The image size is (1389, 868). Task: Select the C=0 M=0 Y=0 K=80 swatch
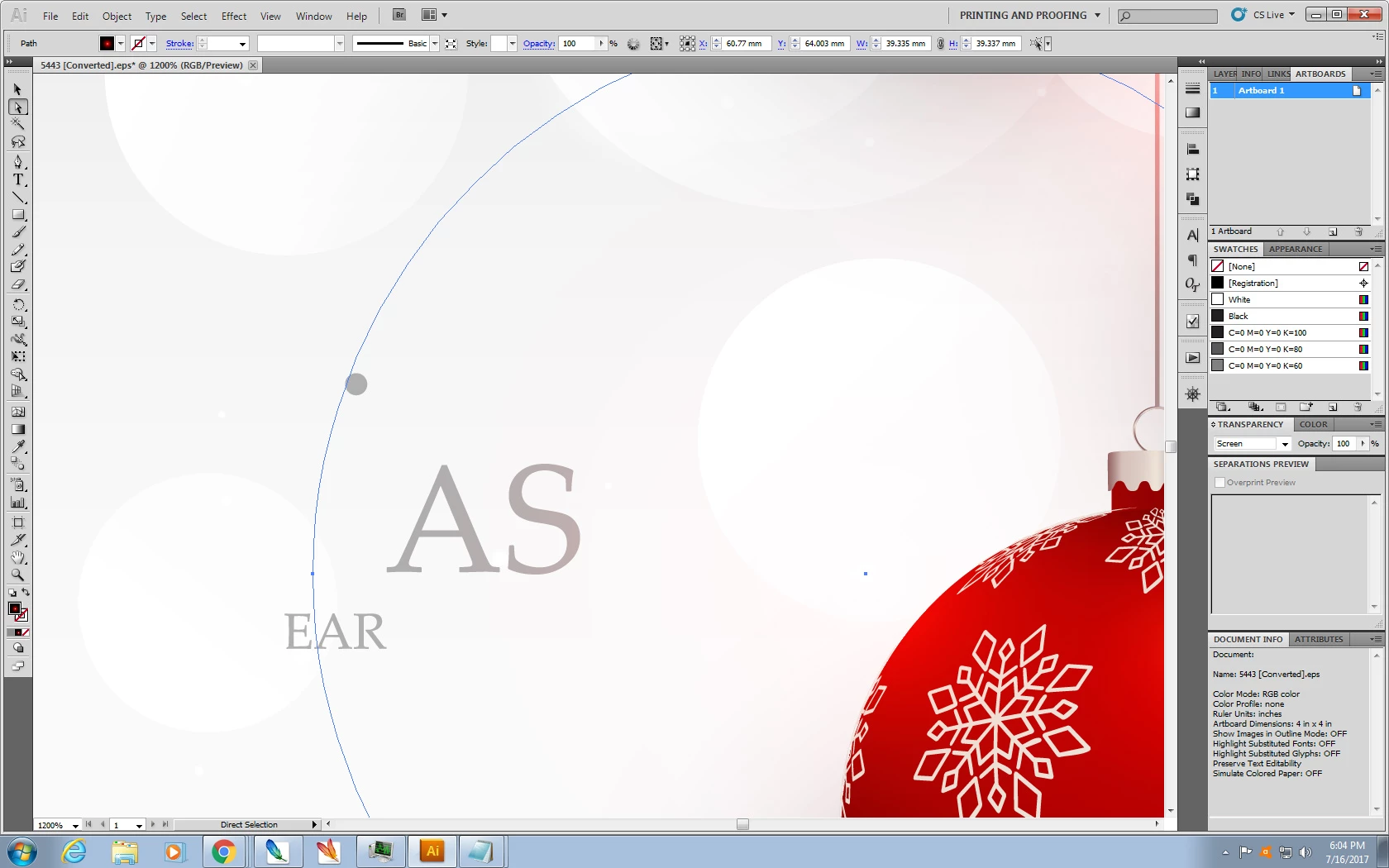1290,349
